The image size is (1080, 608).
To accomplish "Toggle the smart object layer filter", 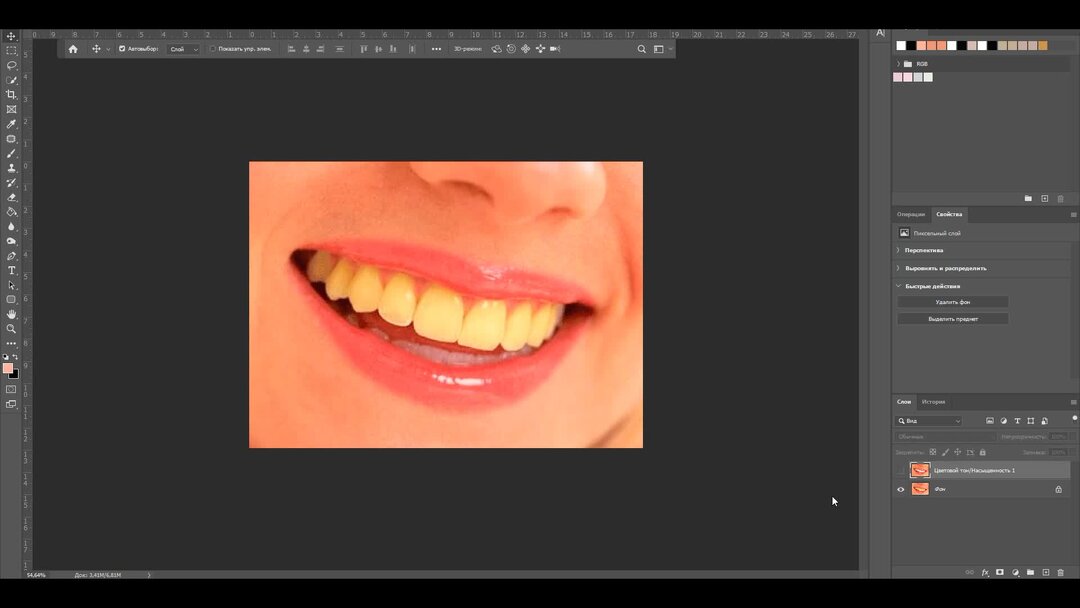I will 1045,421.
